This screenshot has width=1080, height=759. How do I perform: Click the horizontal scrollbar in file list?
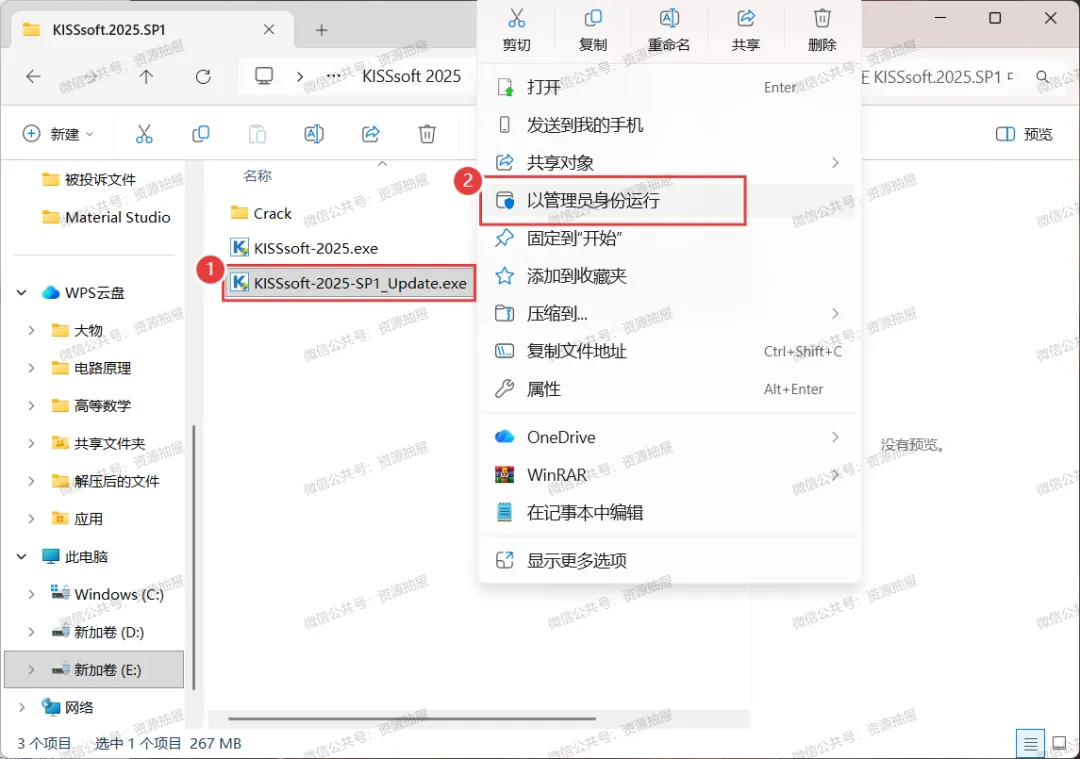[412, 718]
